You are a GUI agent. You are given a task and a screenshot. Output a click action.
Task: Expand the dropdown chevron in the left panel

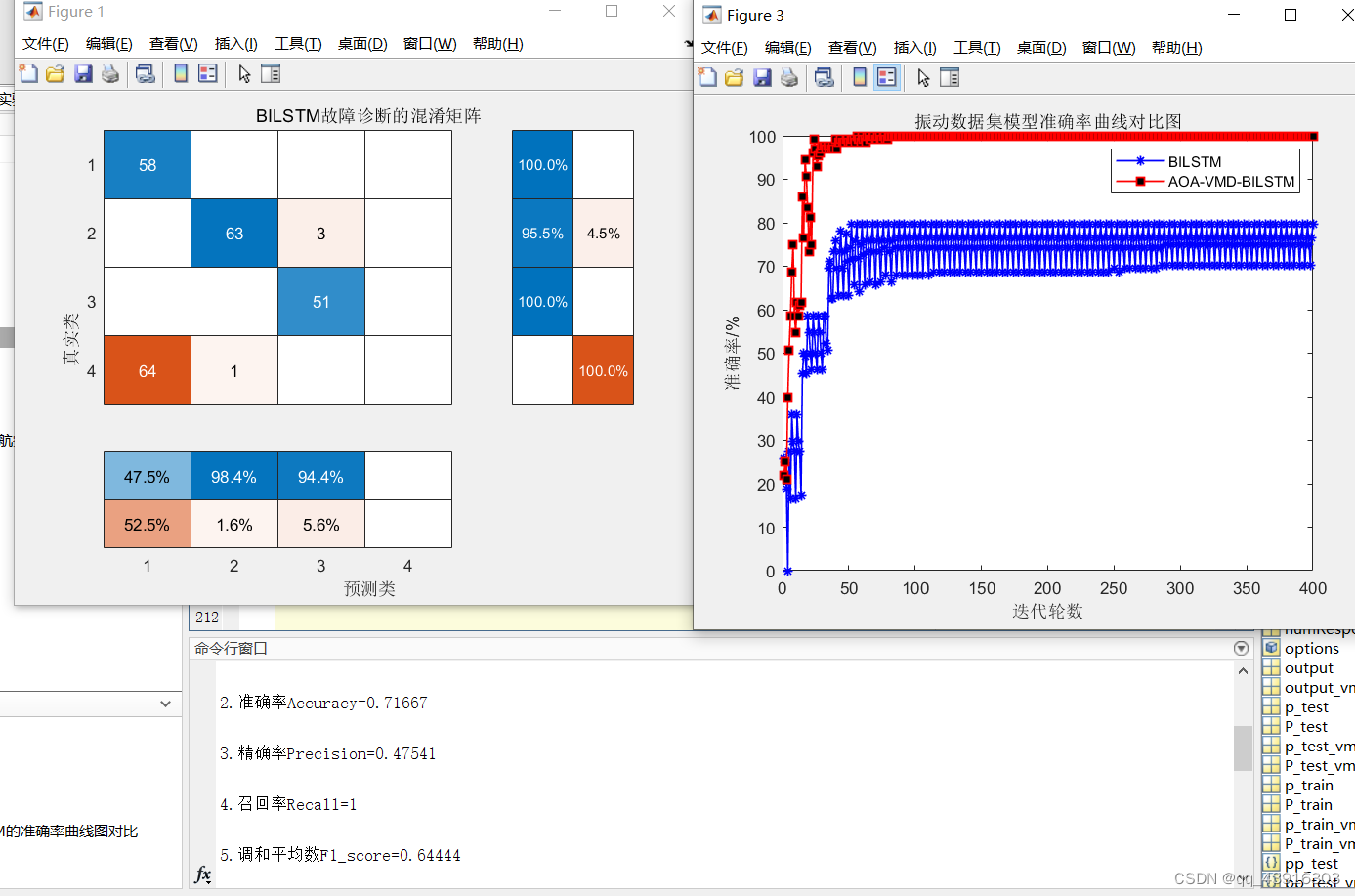point(164,704)
